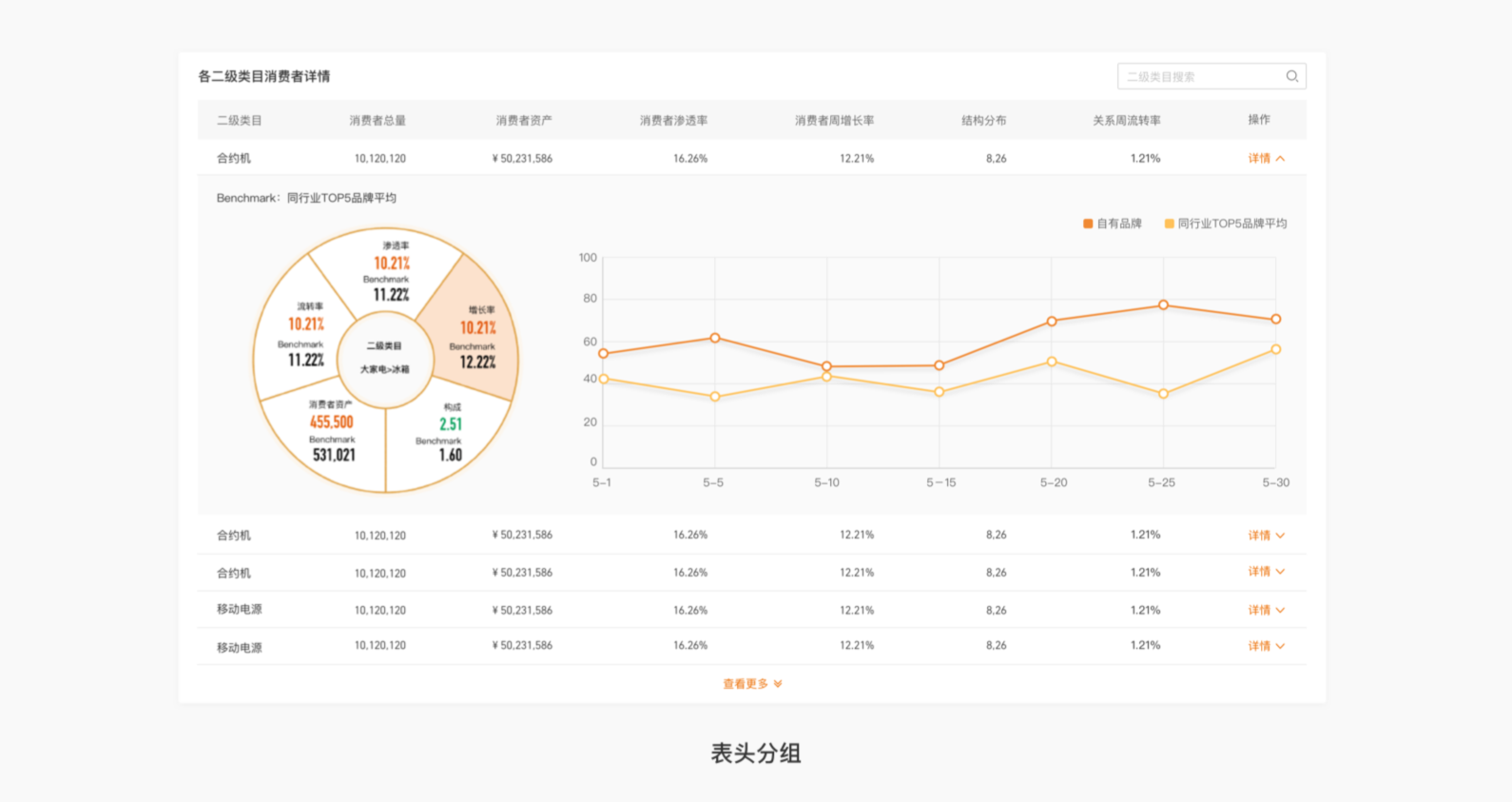Expand 详情 on the 移动电源 row directly above 查看更多
The width and height of the screenshot is (1512, 802).
1267,646
